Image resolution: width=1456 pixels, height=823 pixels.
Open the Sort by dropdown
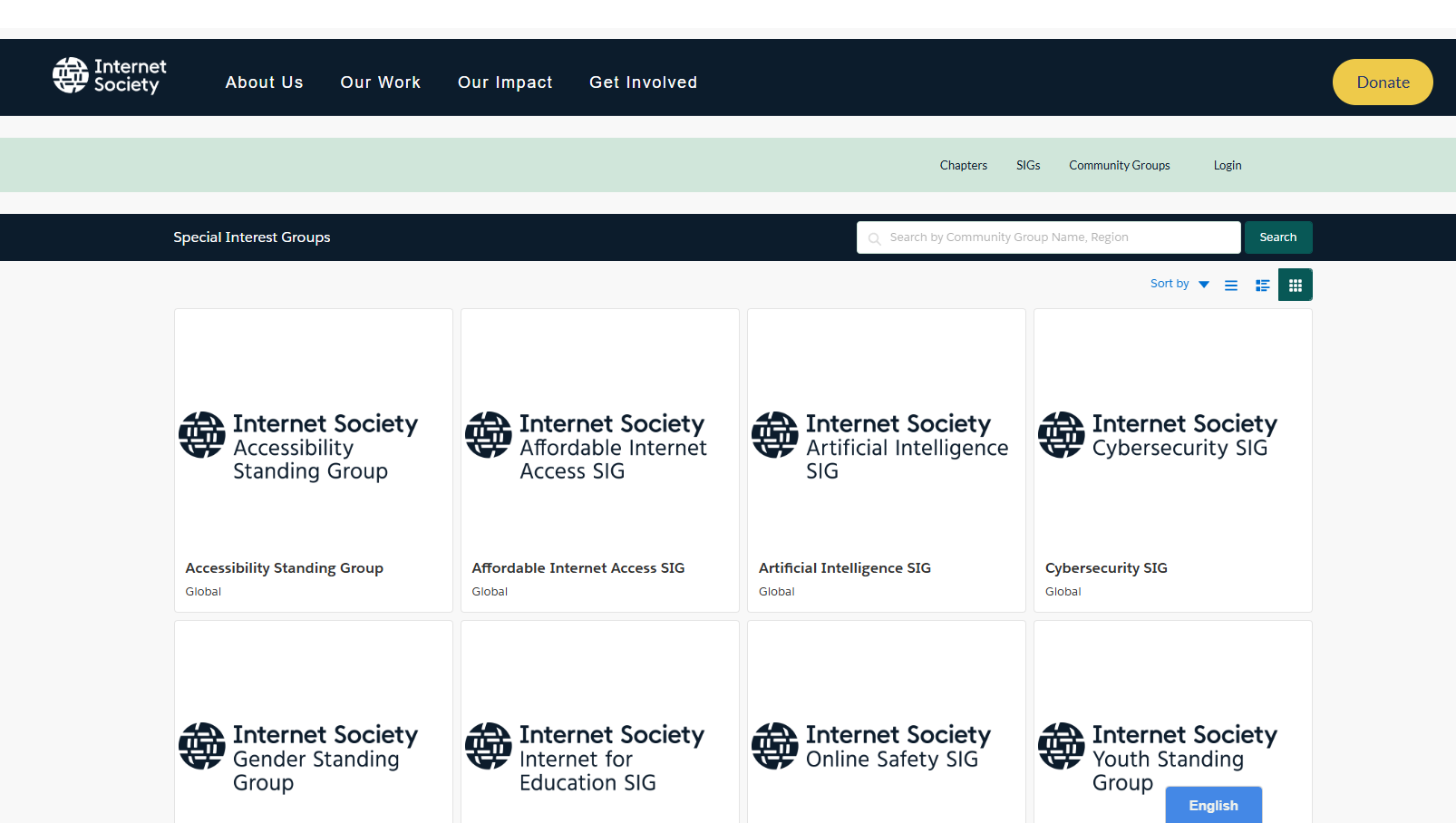coord(1177,283)
